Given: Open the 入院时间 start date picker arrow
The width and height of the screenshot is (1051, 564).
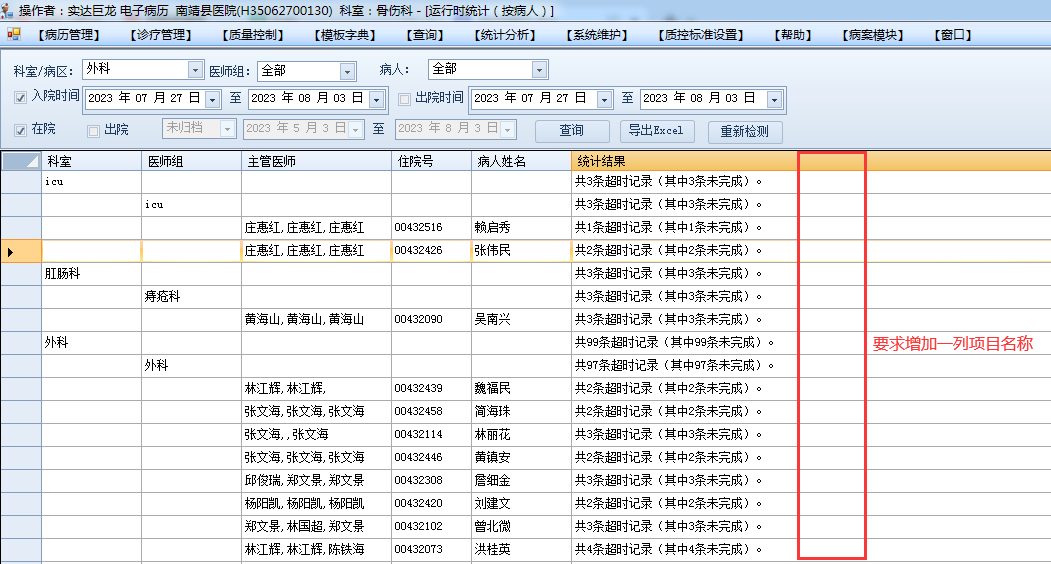Looking at the screenshot, I should tap(212, 100).
